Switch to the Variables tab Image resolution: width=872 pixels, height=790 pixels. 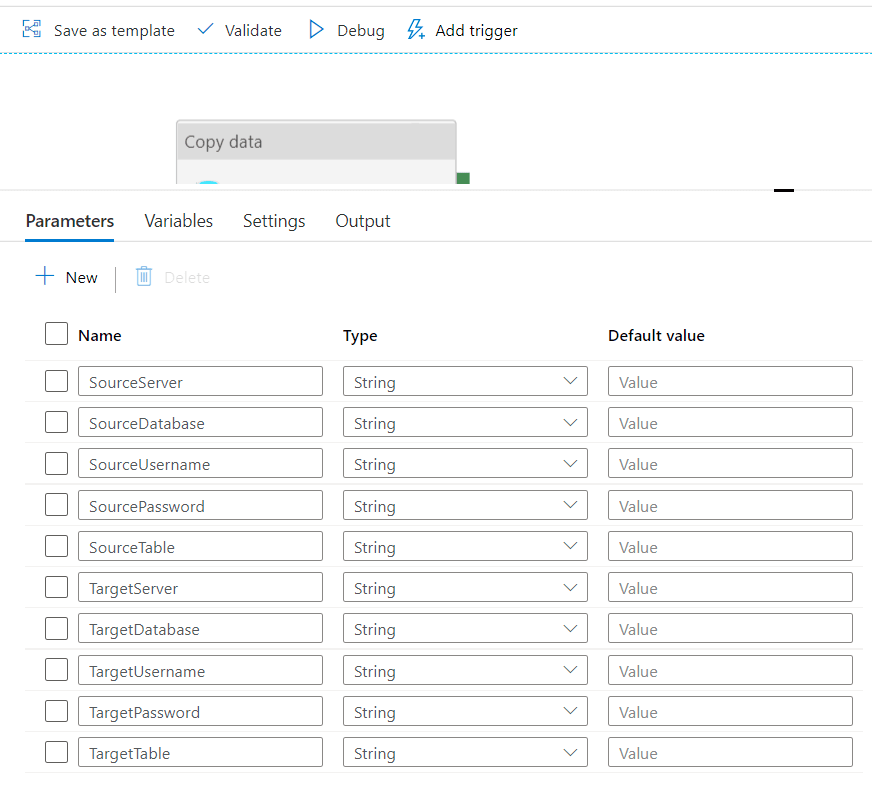178,221
